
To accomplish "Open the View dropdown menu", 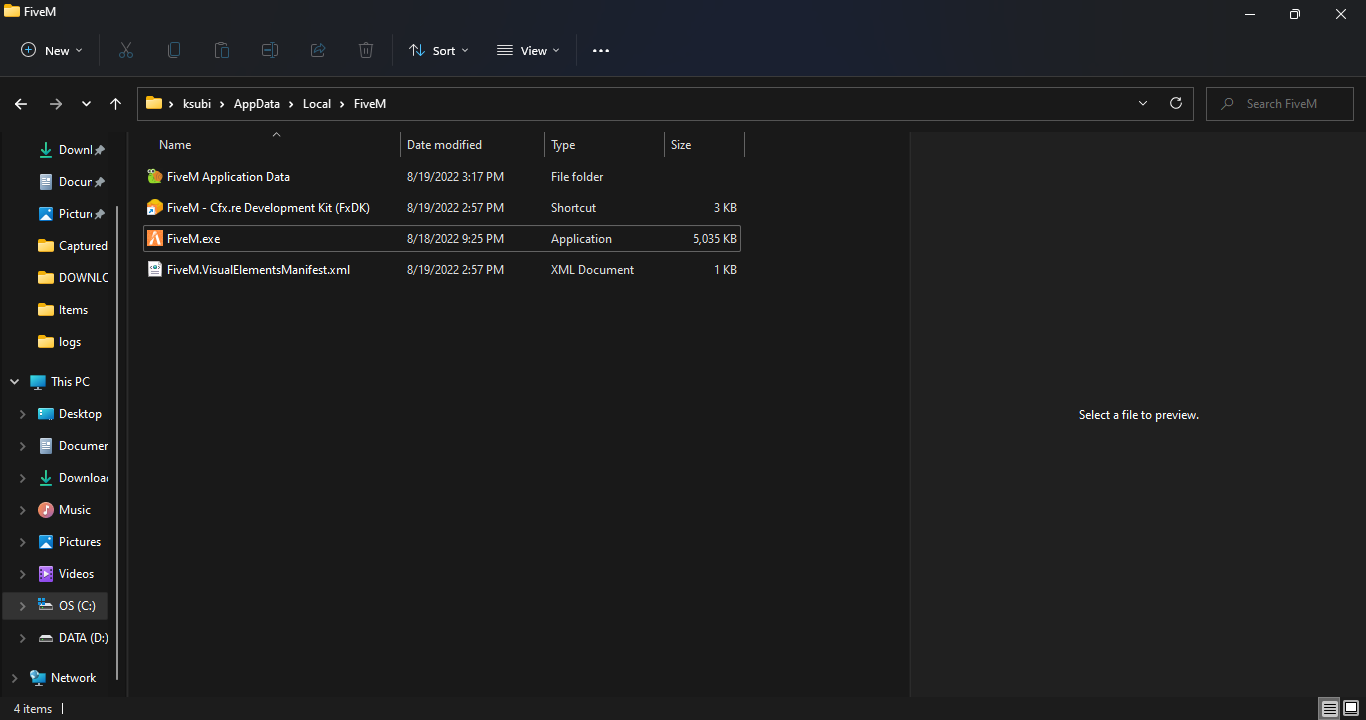I will [x=528, y=50].
